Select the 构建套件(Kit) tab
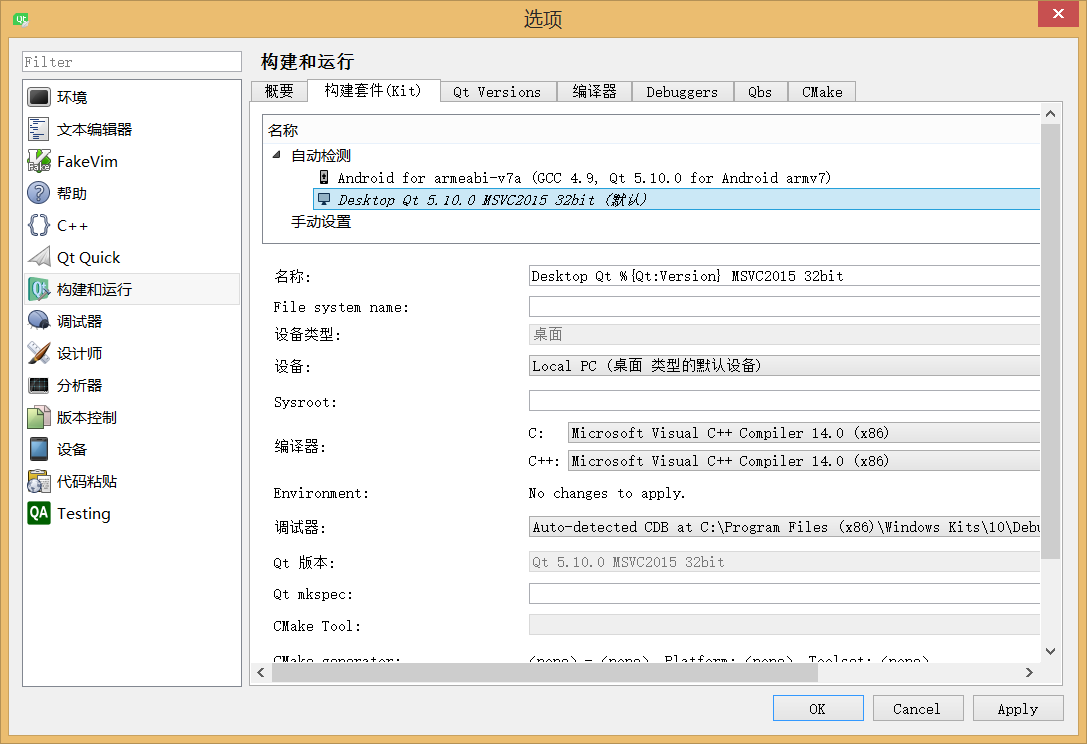 tap(373, 90)
